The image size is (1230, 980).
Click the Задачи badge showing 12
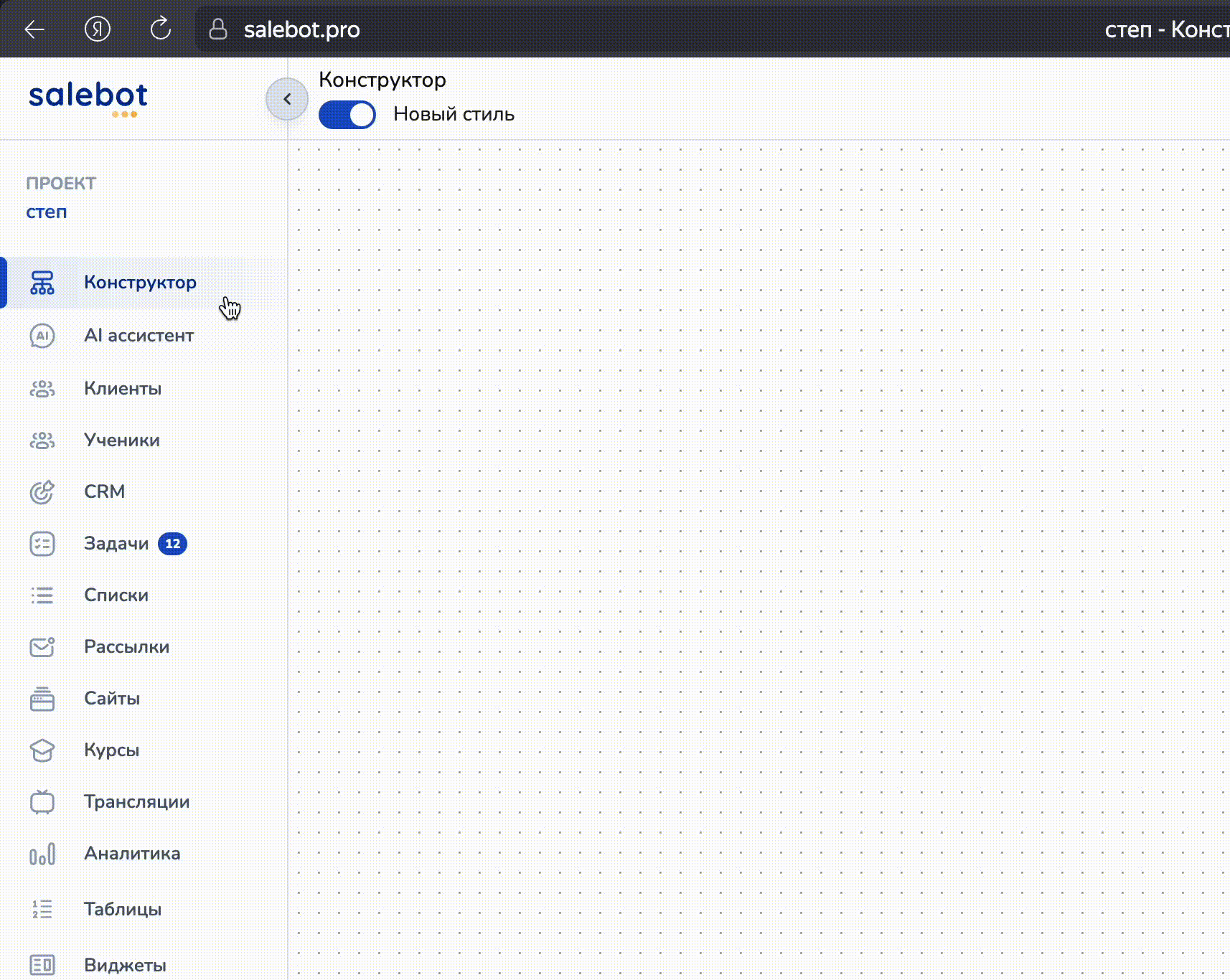[172, 544]
